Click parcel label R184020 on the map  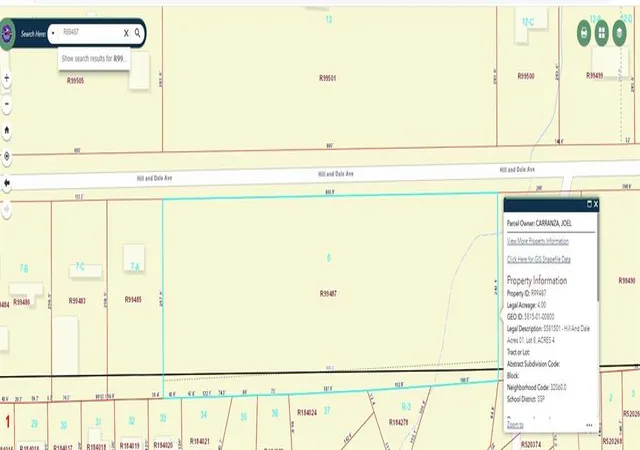(163, 445)
